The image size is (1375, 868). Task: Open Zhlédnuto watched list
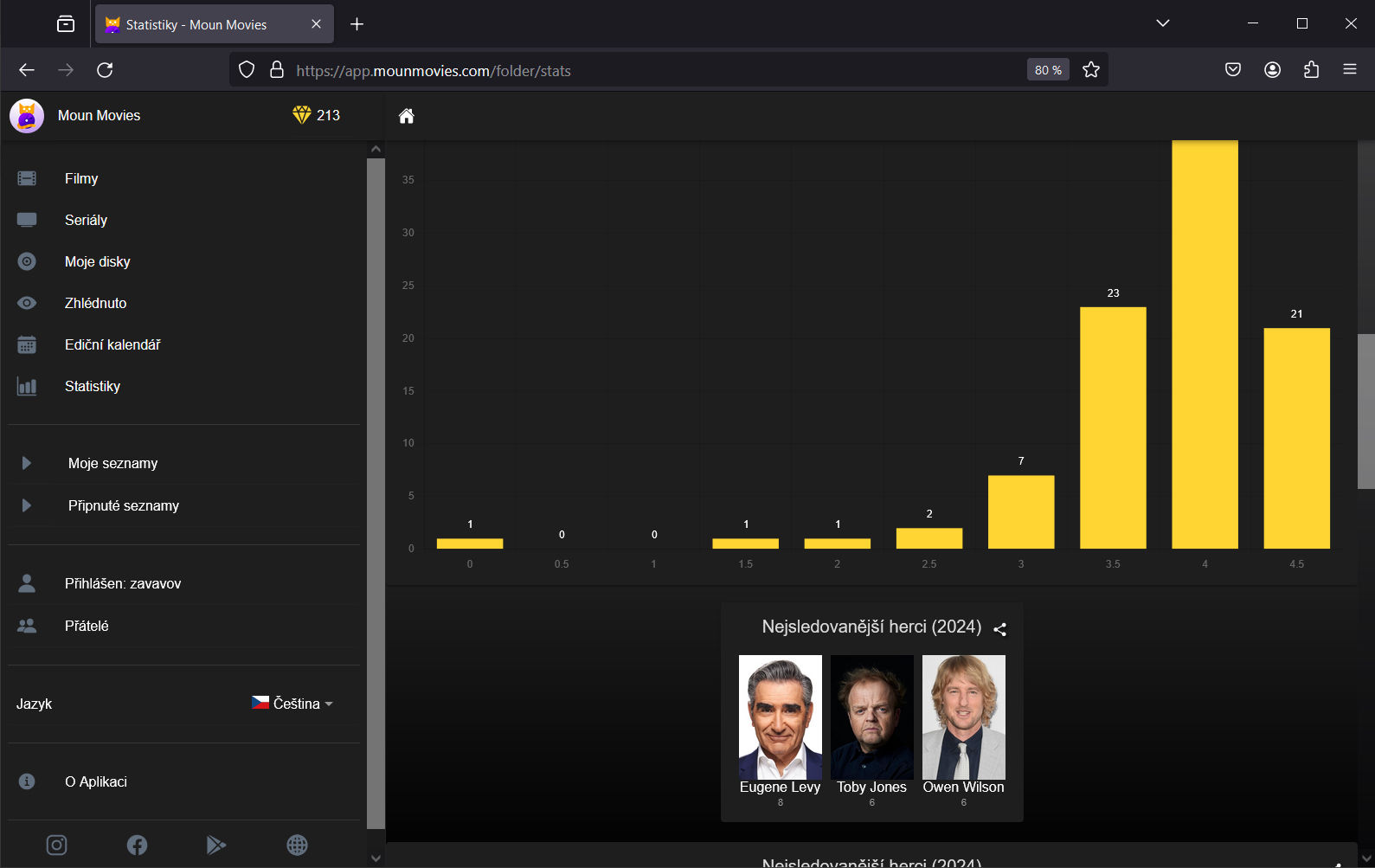click(x=95, y=303)
